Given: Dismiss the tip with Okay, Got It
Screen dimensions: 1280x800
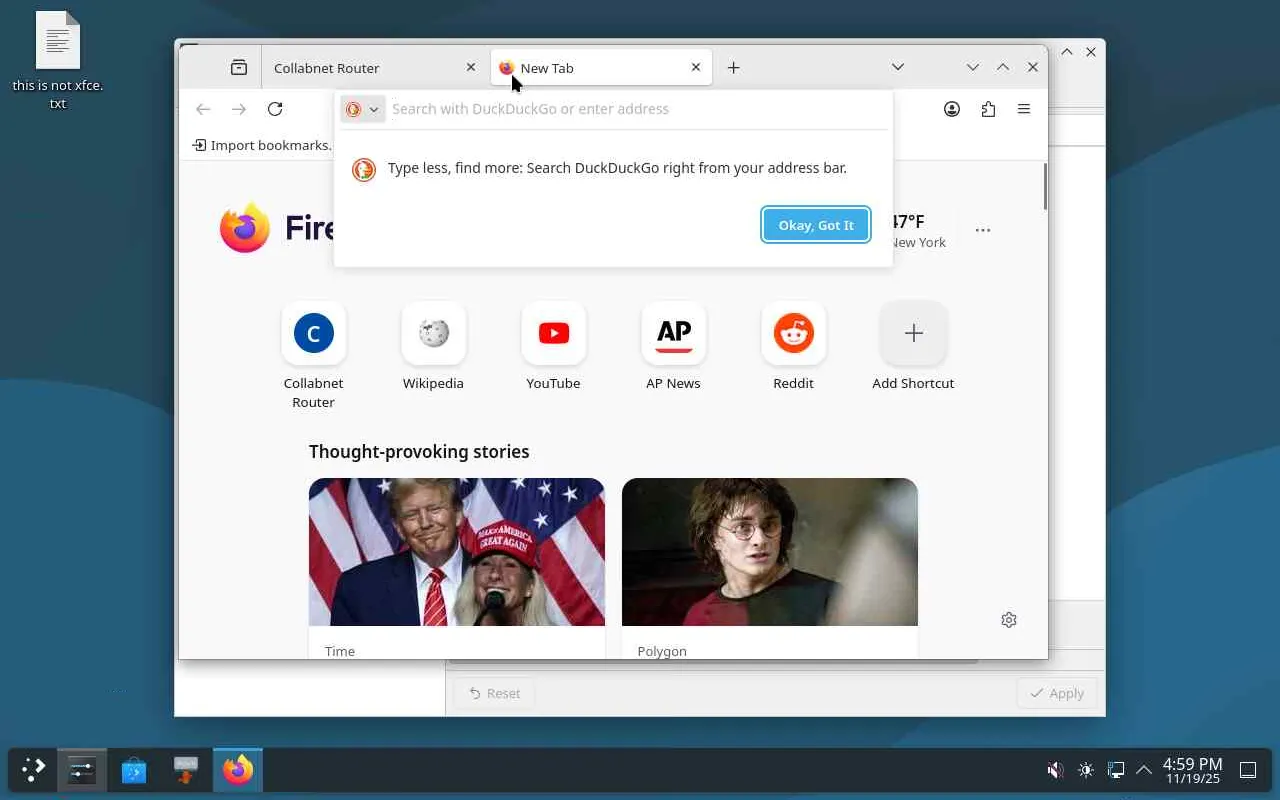Looking at the screenshot, I should pyautogui.click(x=816, y=225).
